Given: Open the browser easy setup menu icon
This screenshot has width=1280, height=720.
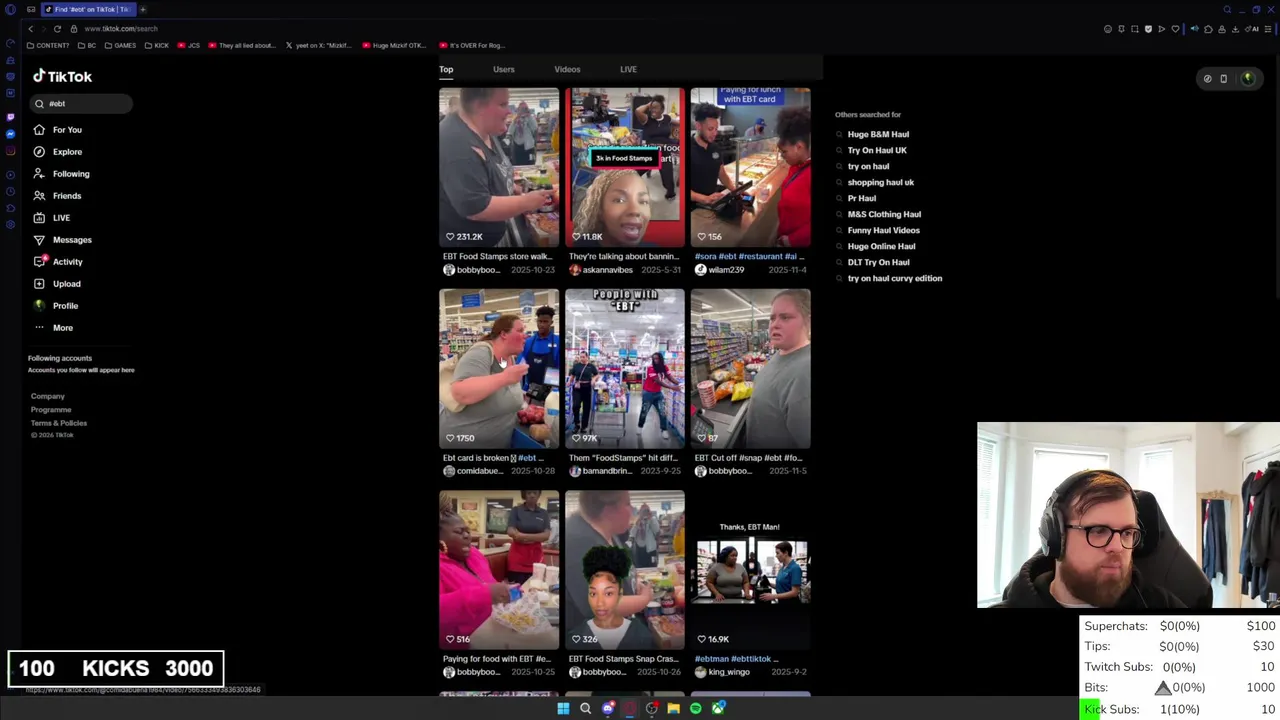Looking at the screenshot, I should point(1268,29).
